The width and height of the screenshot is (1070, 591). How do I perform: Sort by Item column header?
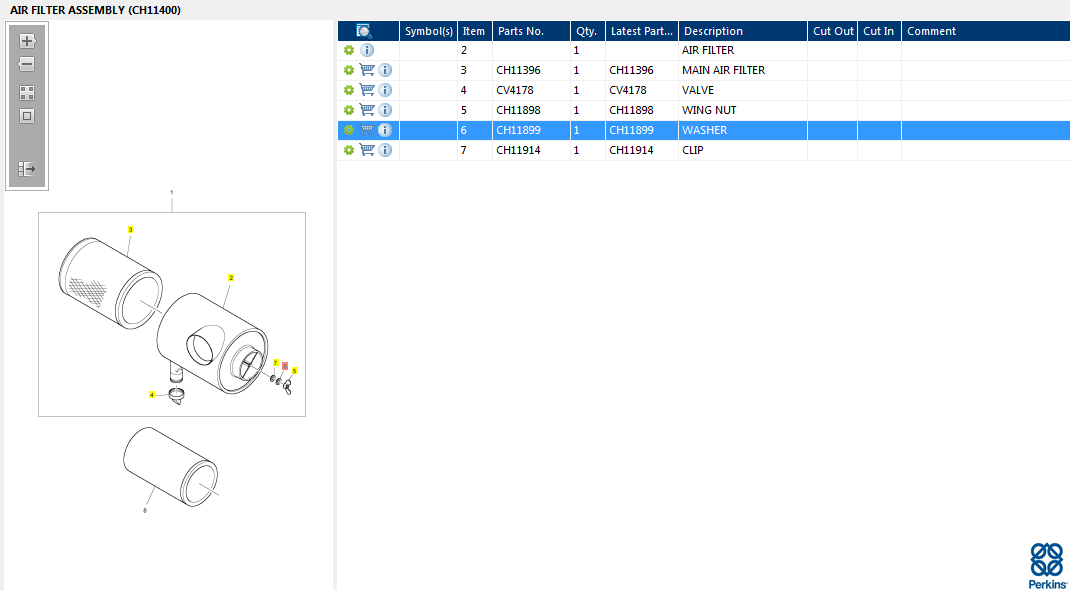click(475, 31)
